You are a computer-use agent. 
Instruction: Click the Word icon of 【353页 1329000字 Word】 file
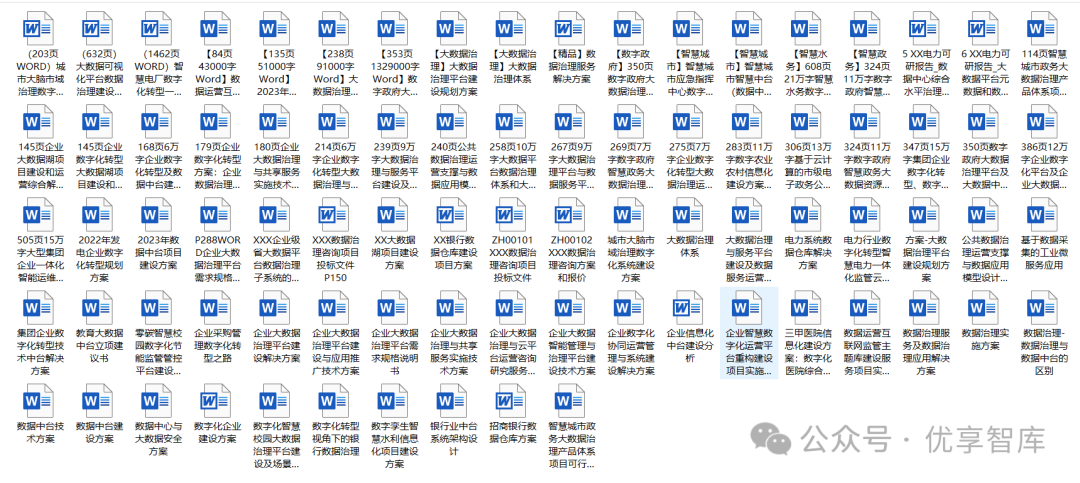(x=393, y=29)
